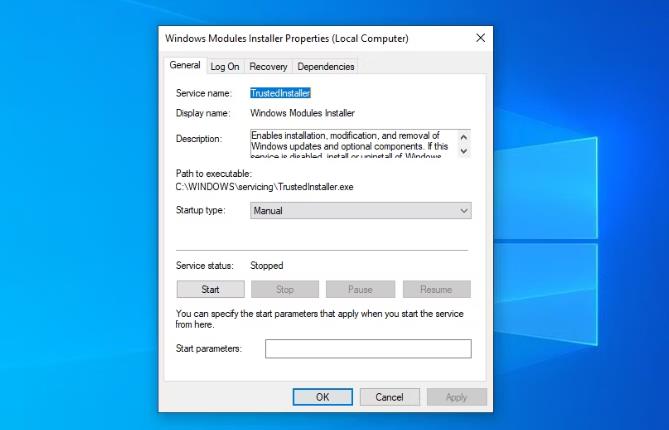The width and height of the screenshot is (669, 430).
Task: Click the OK button
Action: (x=323, y=397)
